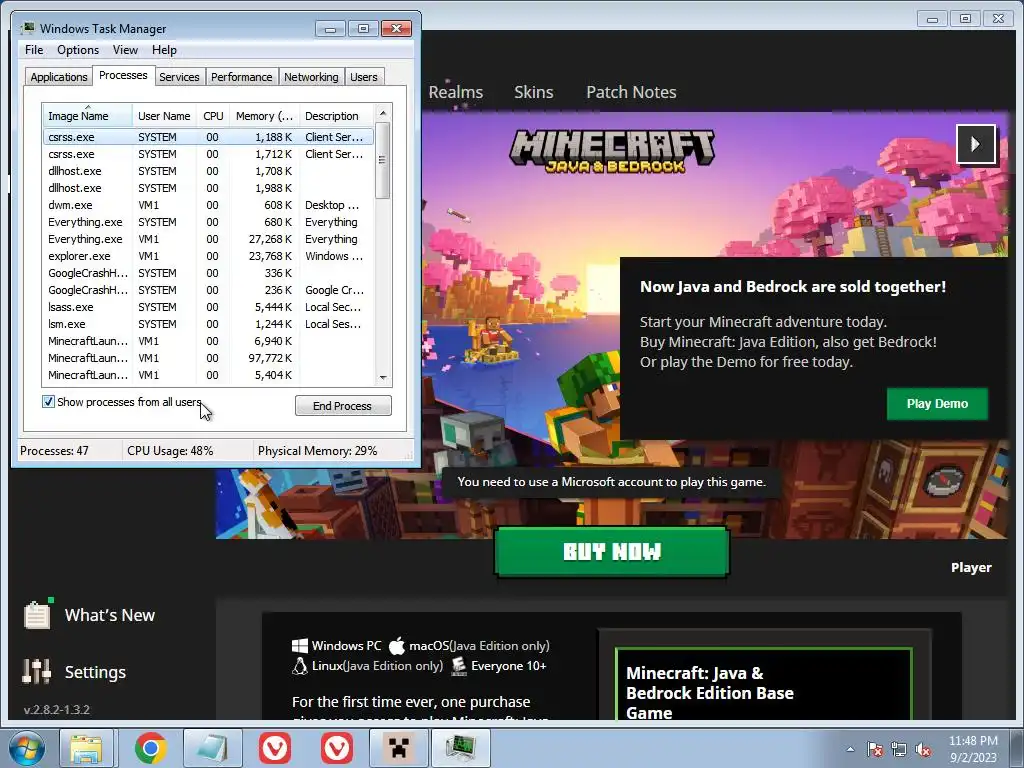Image resolution: width=1024 pixels, height=768 pixels.
Task: Select csrss.exe row using 1,712 K
Action: click(208, 154)
